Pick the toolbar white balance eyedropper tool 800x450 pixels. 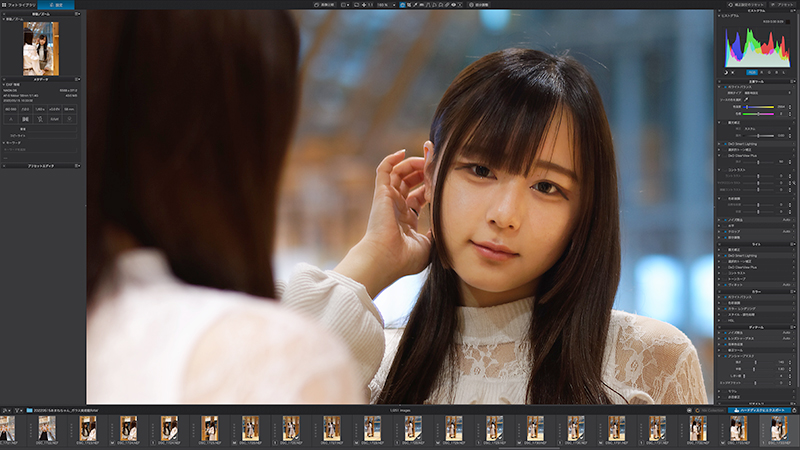pos(415,5)
